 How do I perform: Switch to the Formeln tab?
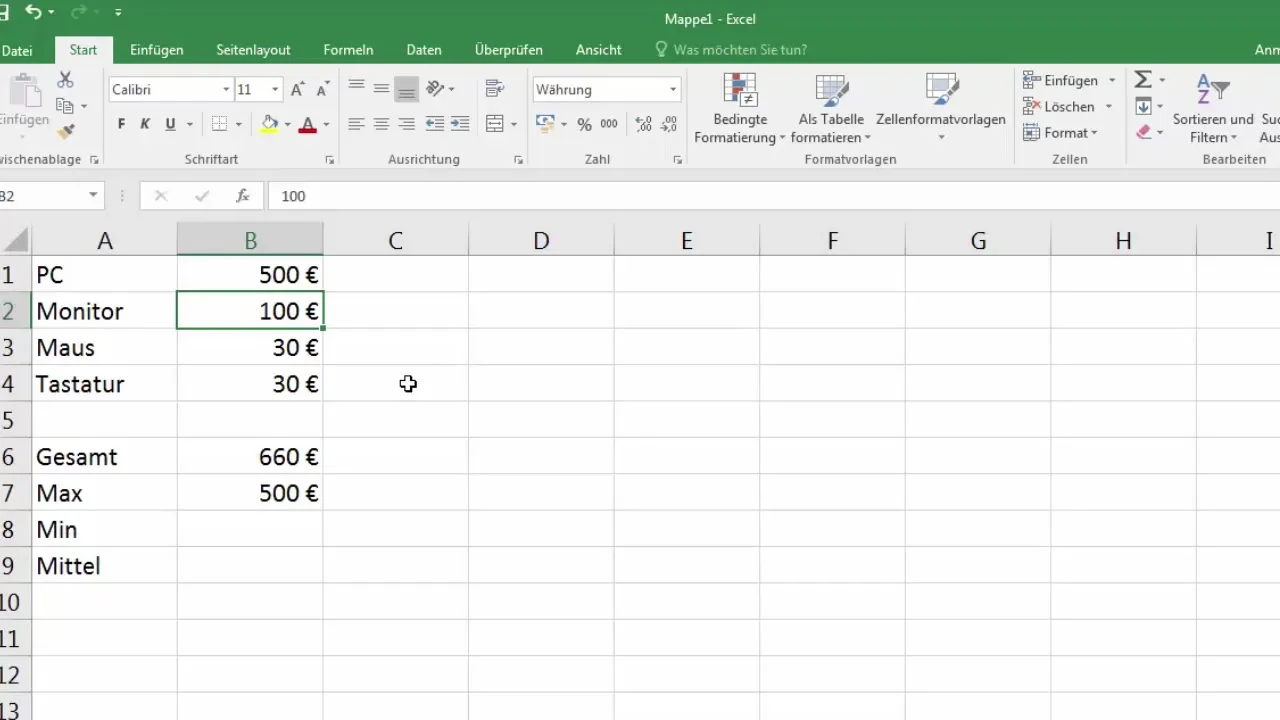pos(348,50)
